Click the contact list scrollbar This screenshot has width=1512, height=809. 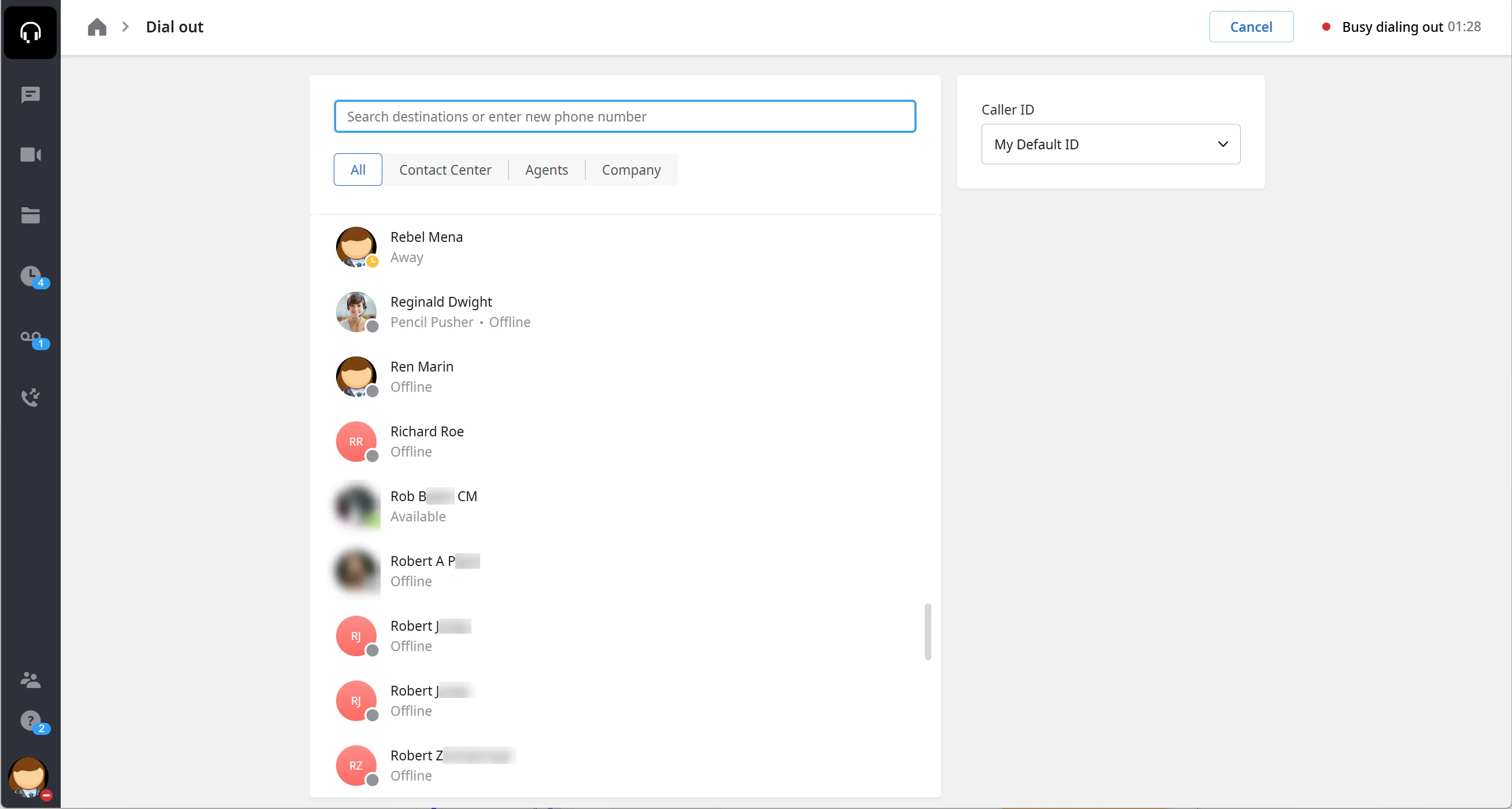pos(927,632)
